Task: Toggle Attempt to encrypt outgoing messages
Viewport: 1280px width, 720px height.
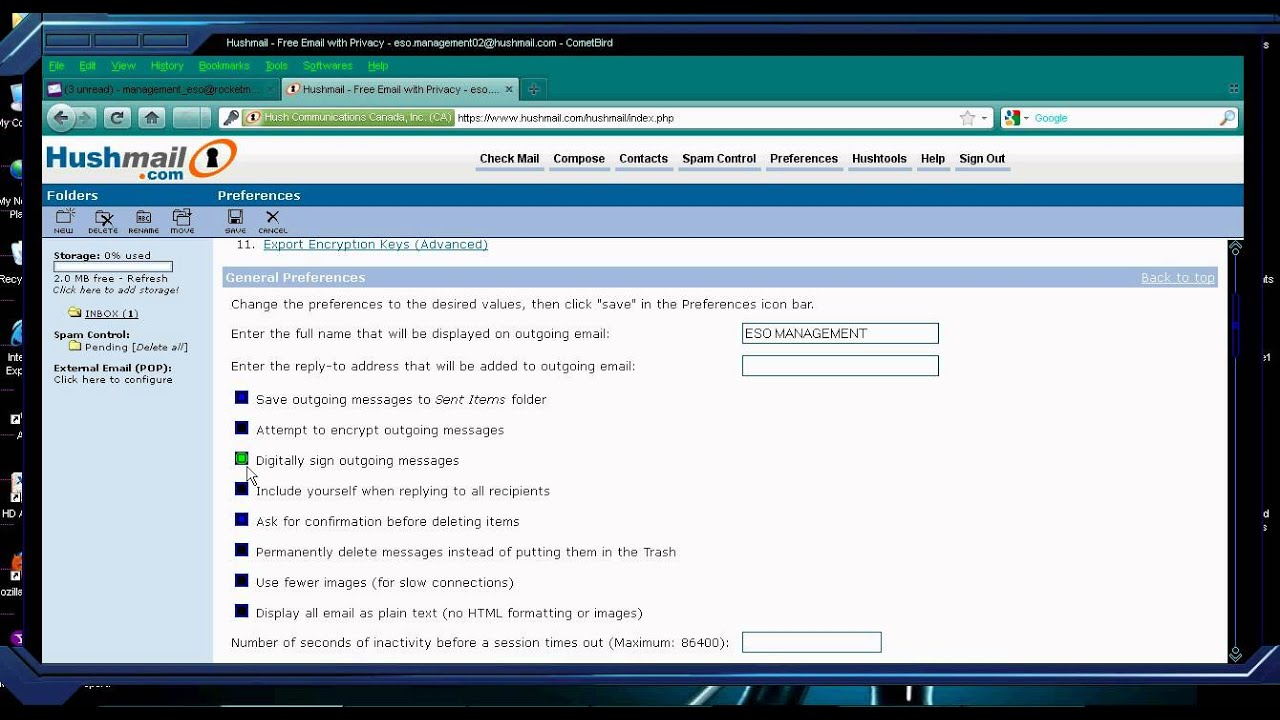Action: (241, 428)
